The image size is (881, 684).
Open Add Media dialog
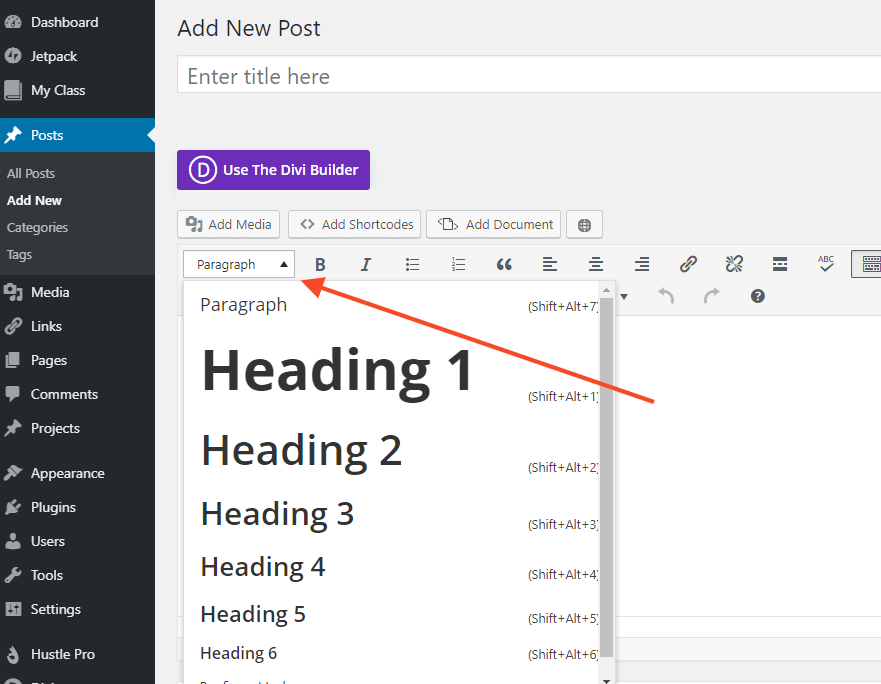point(228,224)
